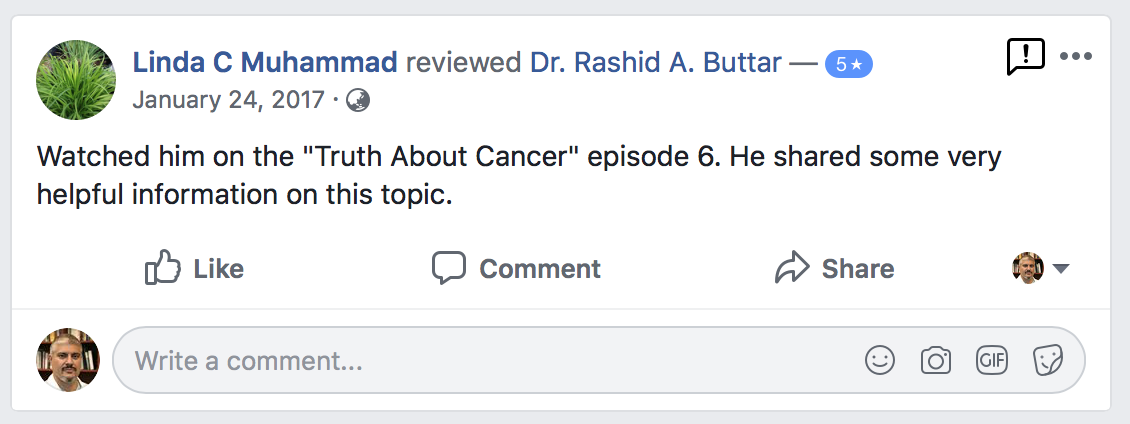This screenshot has height=424, width=1130.
Task: Open the January 24, 2017 timestamp
Action: [x=228, y=100]
